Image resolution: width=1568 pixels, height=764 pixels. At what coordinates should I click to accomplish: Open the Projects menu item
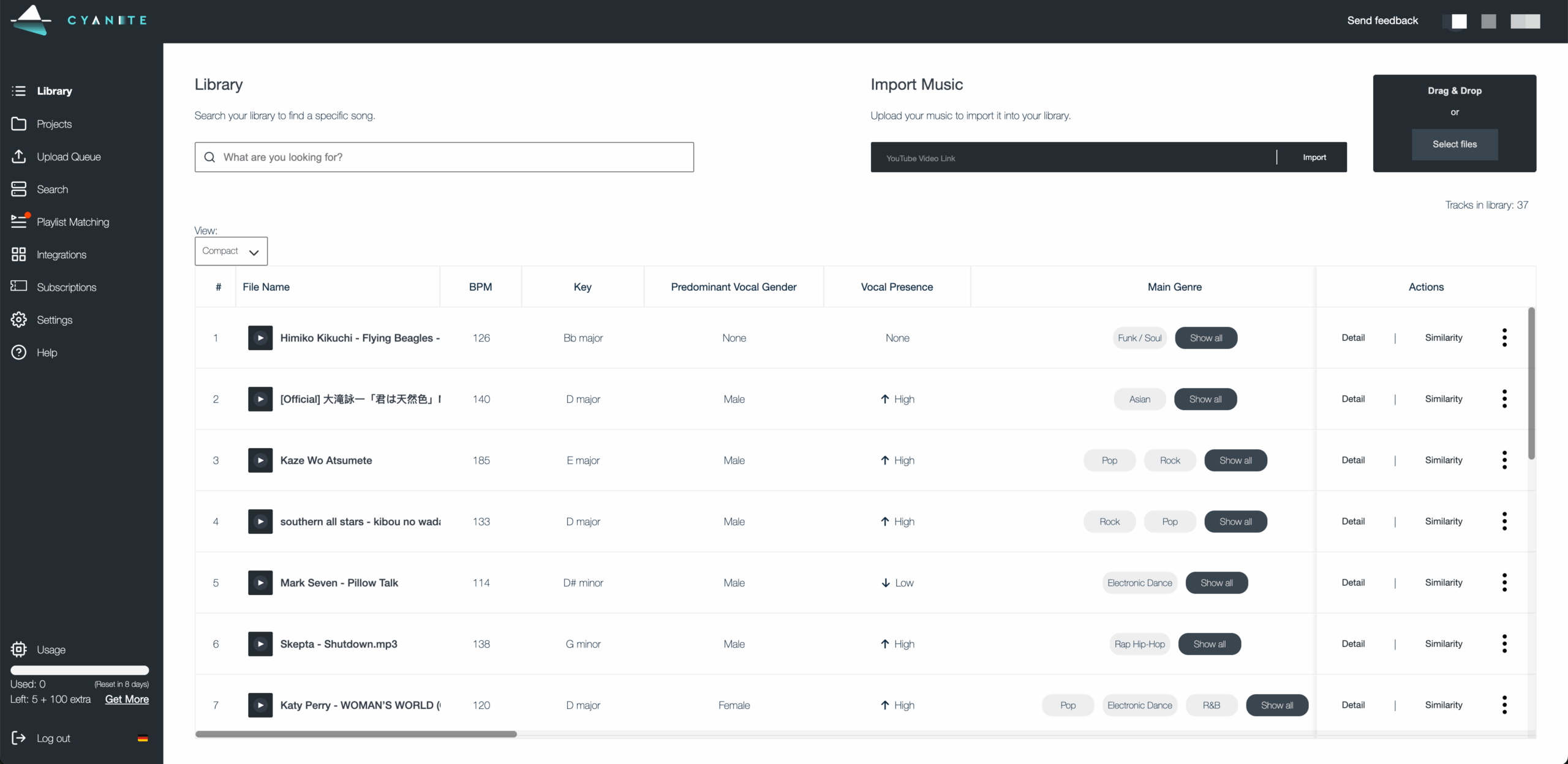click(x=54, y=124)
